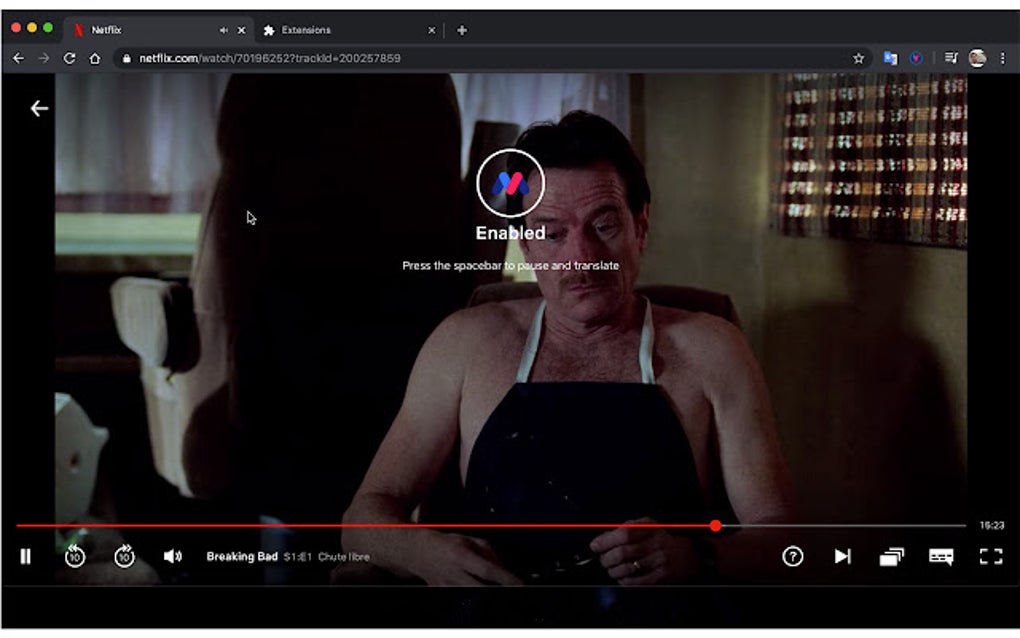This screenshot has width=1020, height=638.
Task: Open the browser home page
Action: [95, 59]
